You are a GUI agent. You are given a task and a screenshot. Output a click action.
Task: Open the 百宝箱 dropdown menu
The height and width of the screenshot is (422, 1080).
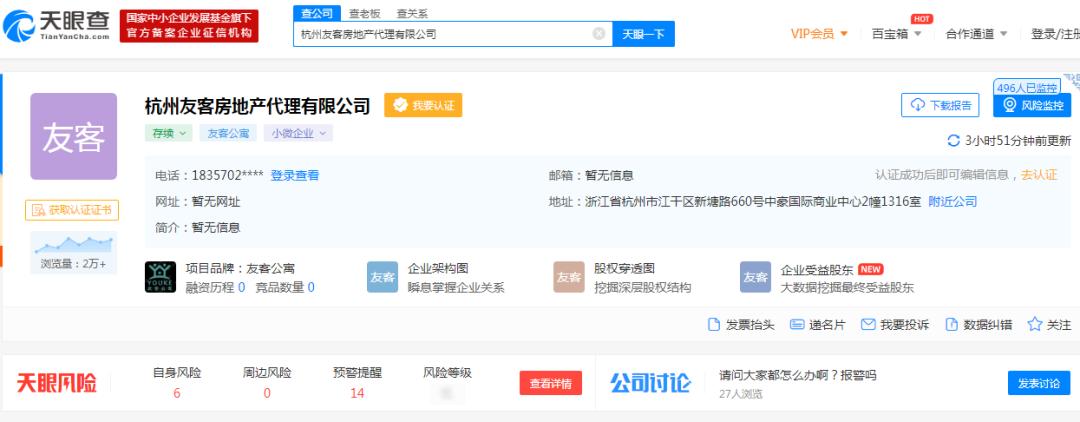coord(896,34)
